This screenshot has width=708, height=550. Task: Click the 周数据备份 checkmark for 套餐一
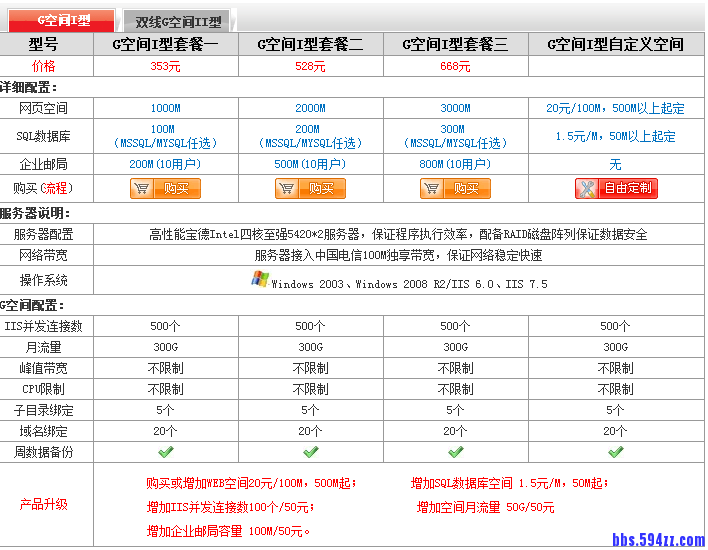(x=166, y=452)
